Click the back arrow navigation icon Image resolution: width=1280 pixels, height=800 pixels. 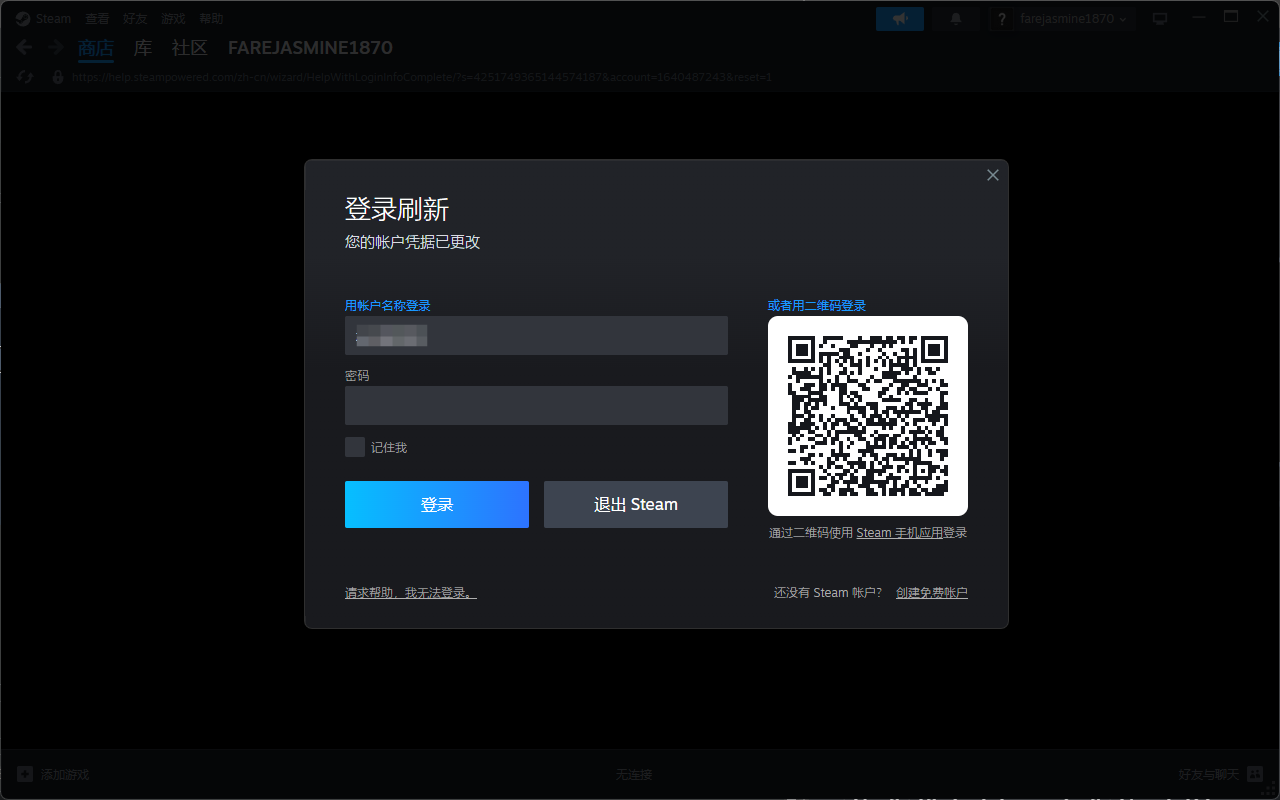point(25,48)
